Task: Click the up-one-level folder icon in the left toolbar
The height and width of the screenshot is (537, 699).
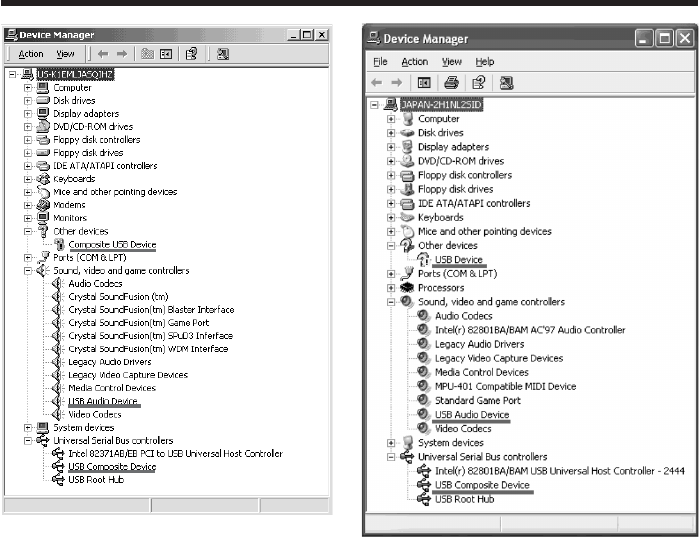Action: coord(147,54)
